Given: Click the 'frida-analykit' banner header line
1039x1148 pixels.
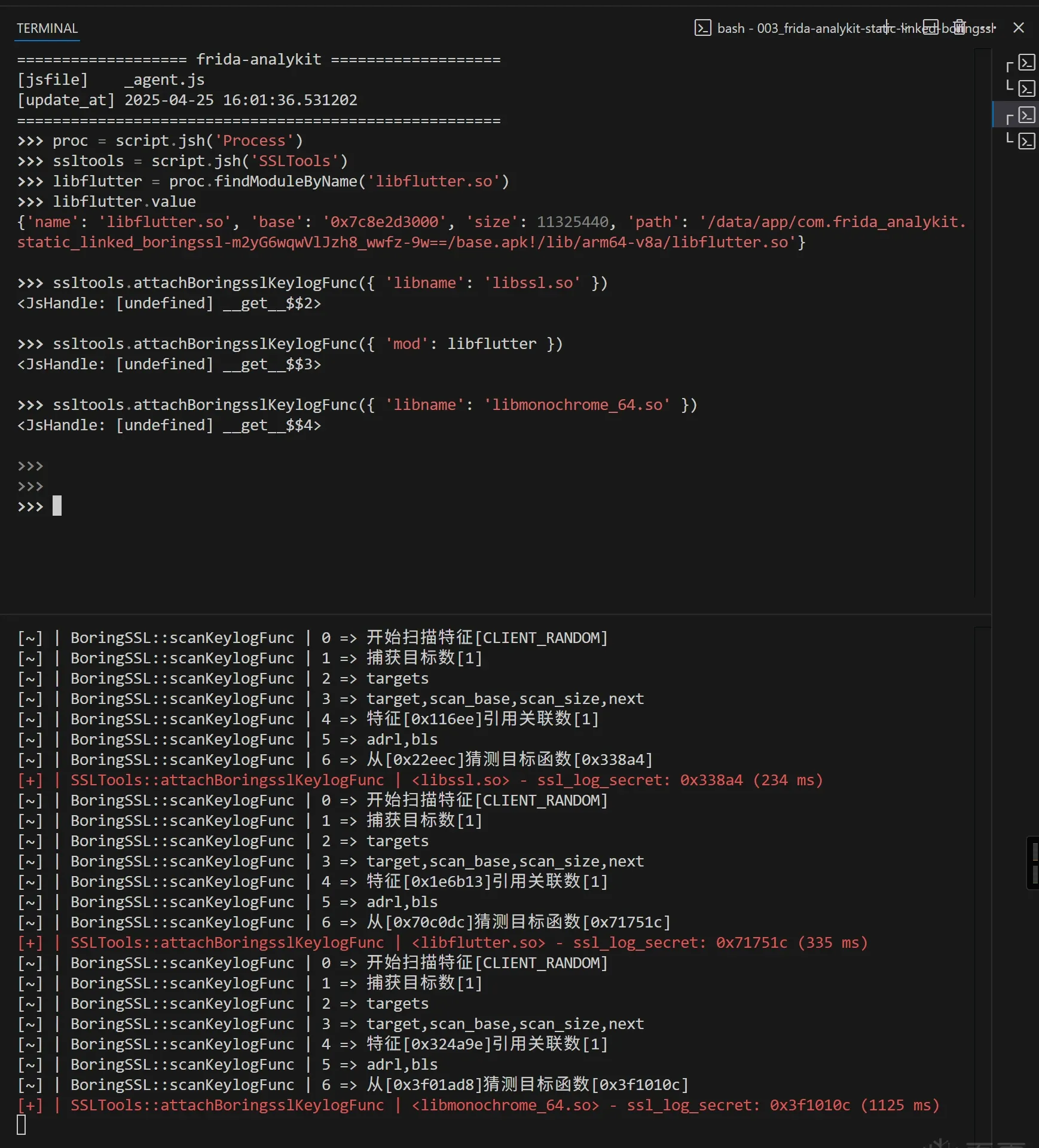Looking at the screenshot, I should 259,59.
